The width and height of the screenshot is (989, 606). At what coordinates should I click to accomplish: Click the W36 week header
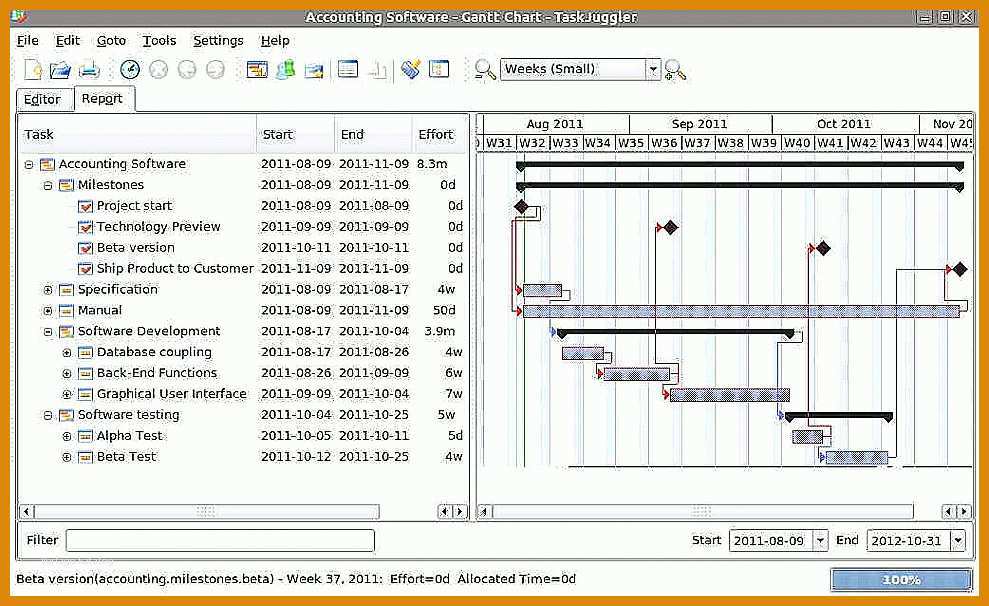pyautogui.click(x=664, y=143)
